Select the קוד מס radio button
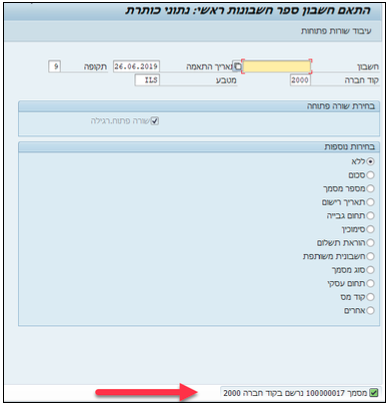This screenshot has height=406, width=388. (x=370, y=297)
